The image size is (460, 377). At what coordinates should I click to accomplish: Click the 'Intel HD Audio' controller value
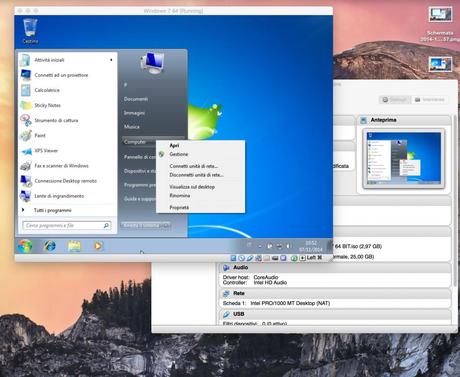(270, 282)
